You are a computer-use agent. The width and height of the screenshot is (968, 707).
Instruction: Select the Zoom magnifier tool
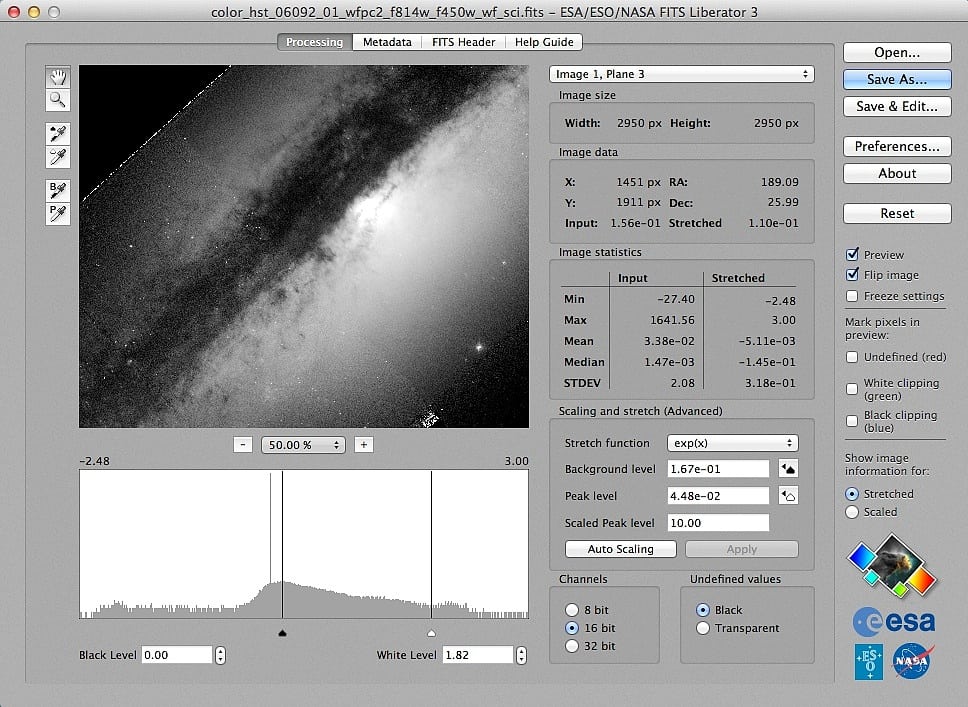[x=58, y=99]
